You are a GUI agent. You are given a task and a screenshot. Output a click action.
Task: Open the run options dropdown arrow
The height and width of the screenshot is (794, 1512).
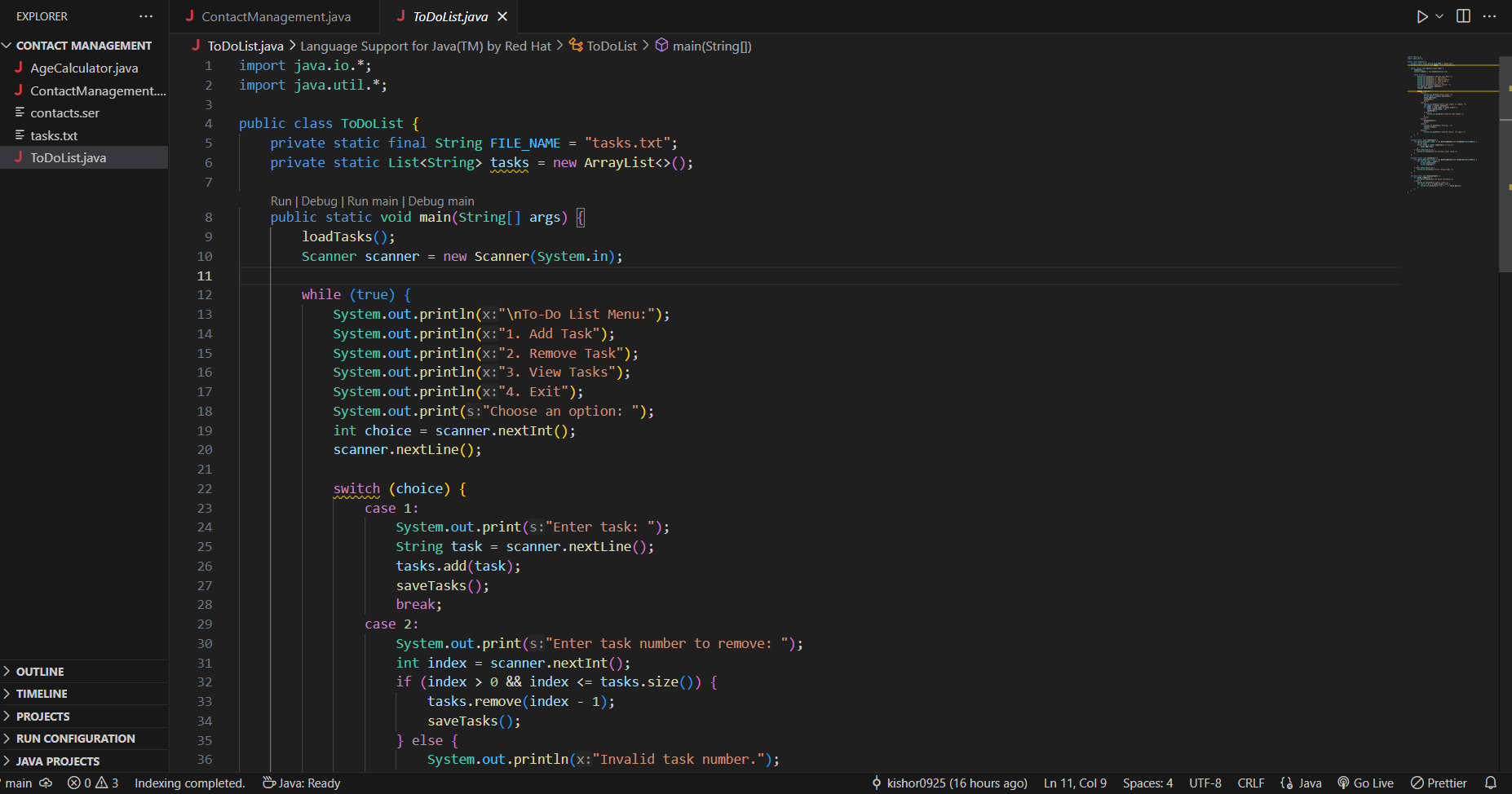click(x=1439, y=16)
